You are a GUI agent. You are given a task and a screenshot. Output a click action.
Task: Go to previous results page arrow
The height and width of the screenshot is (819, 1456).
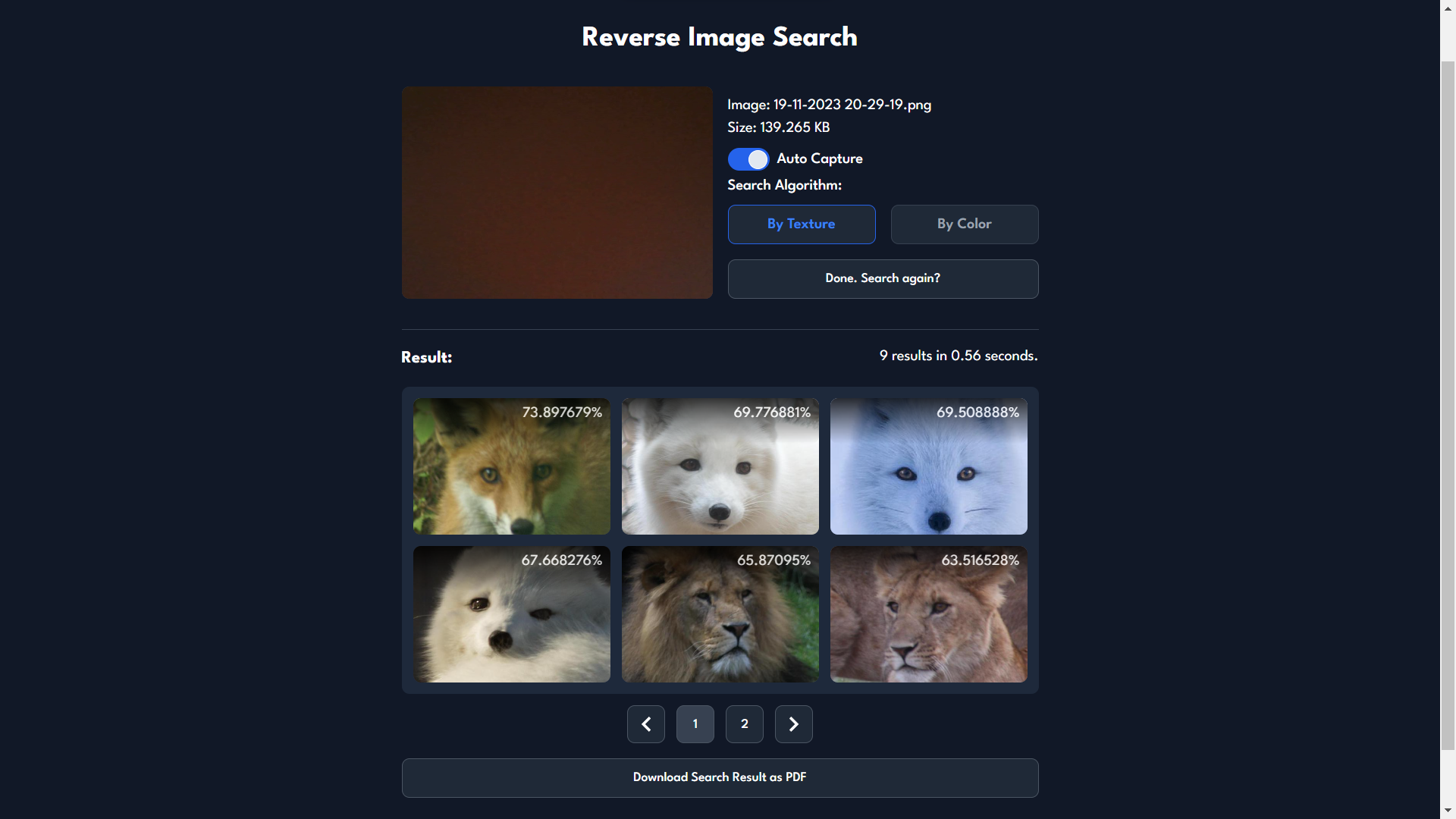pyautogui.click(x=645, y=724)
